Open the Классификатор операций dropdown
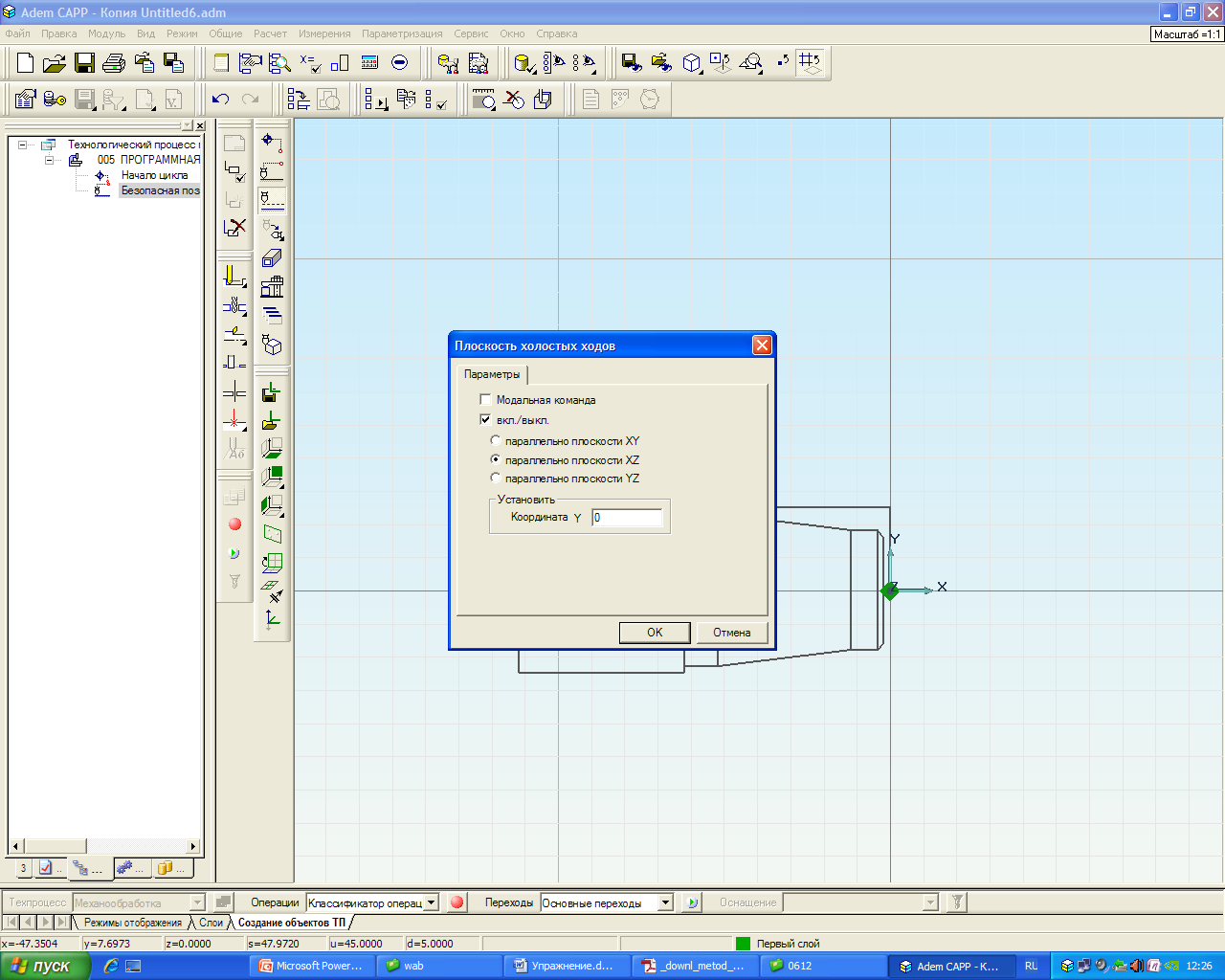The height and width of the screenshot is (980, 1225). coord(431,902)
